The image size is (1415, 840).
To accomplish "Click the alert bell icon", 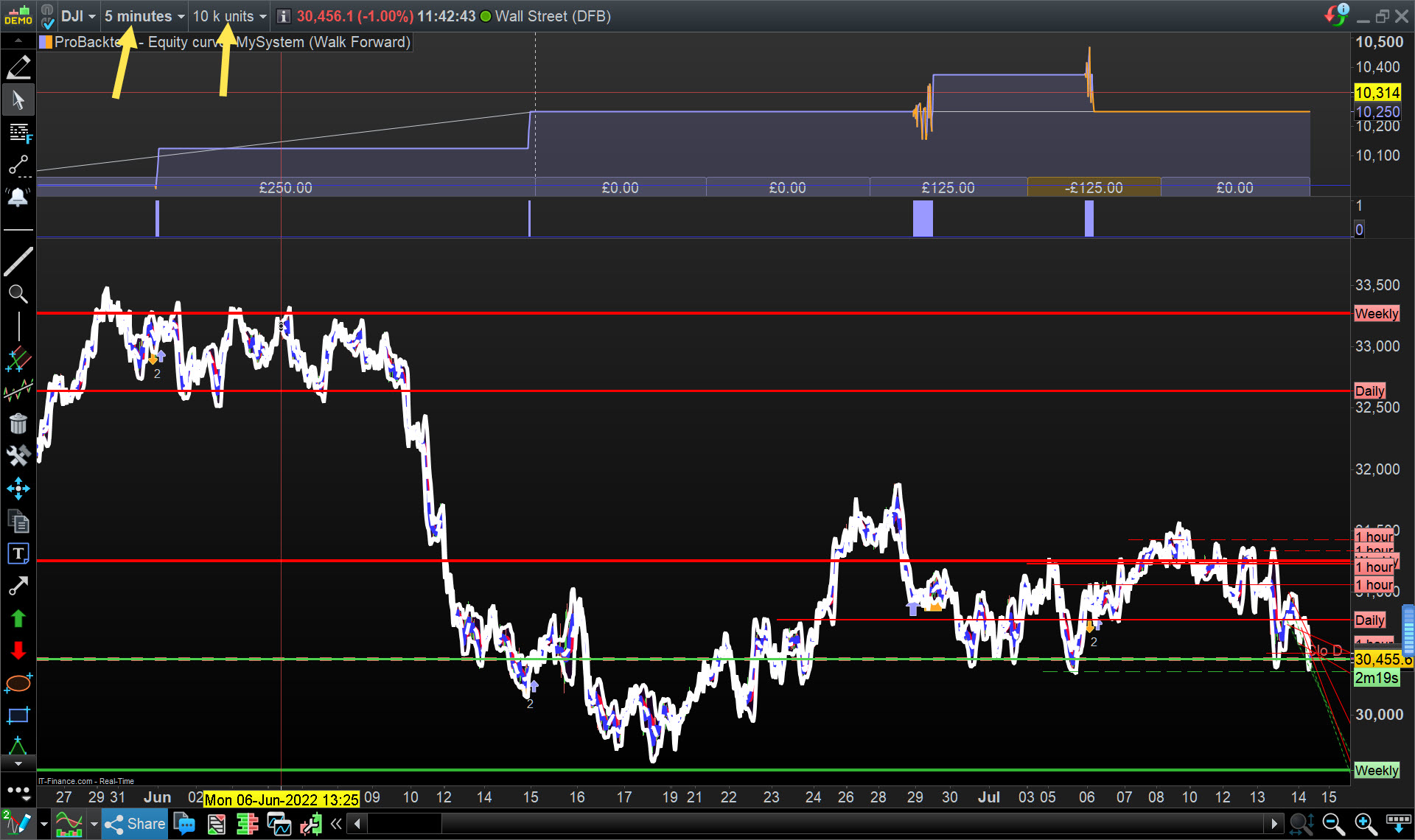I will (18, 197).
